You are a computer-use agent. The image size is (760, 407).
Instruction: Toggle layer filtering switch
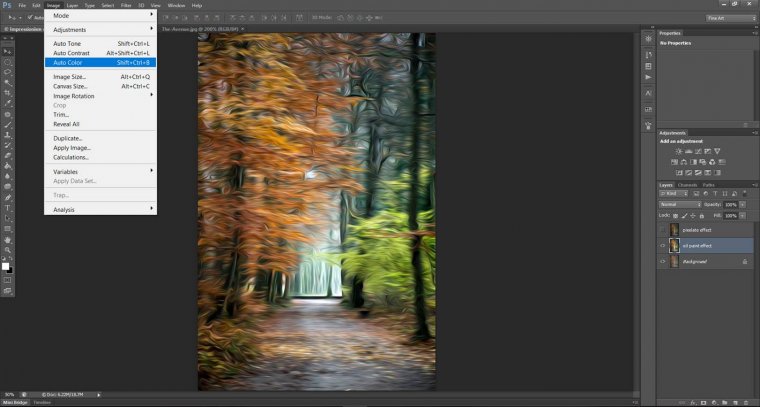tap(745, 193)
